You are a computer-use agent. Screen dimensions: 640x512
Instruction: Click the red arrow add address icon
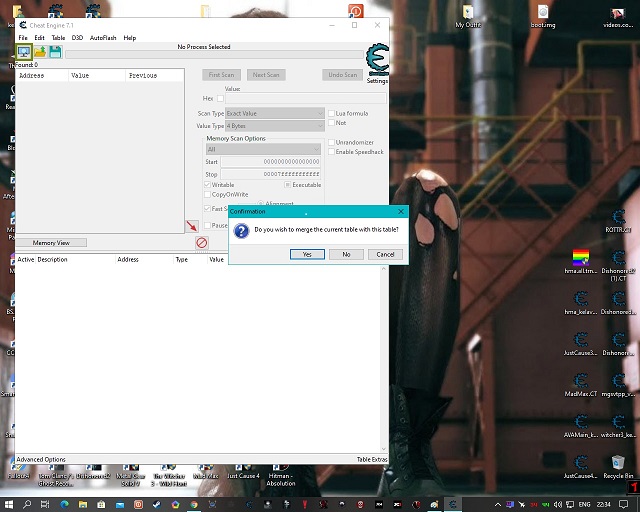point(191,226)
